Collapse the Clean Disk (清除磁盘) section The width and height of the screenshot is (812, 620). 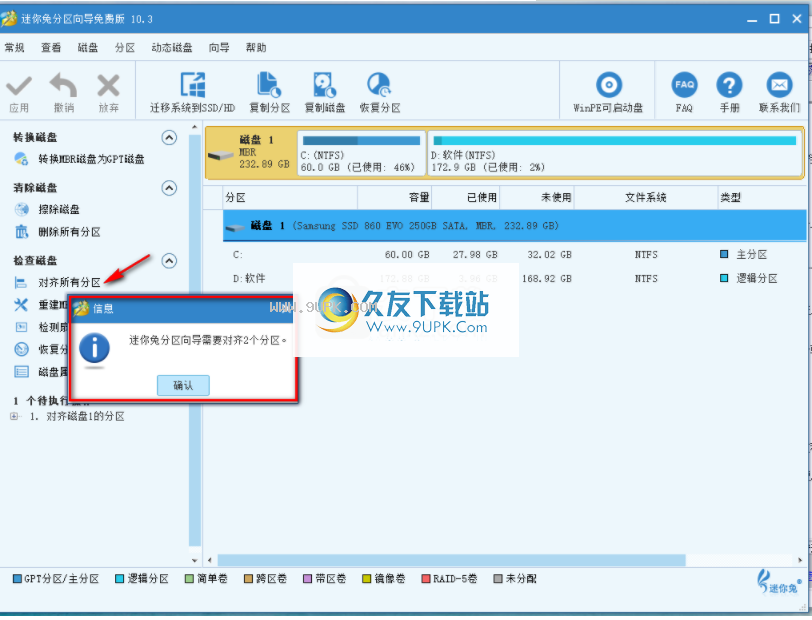pyautogui.click(x=169, y=188)
